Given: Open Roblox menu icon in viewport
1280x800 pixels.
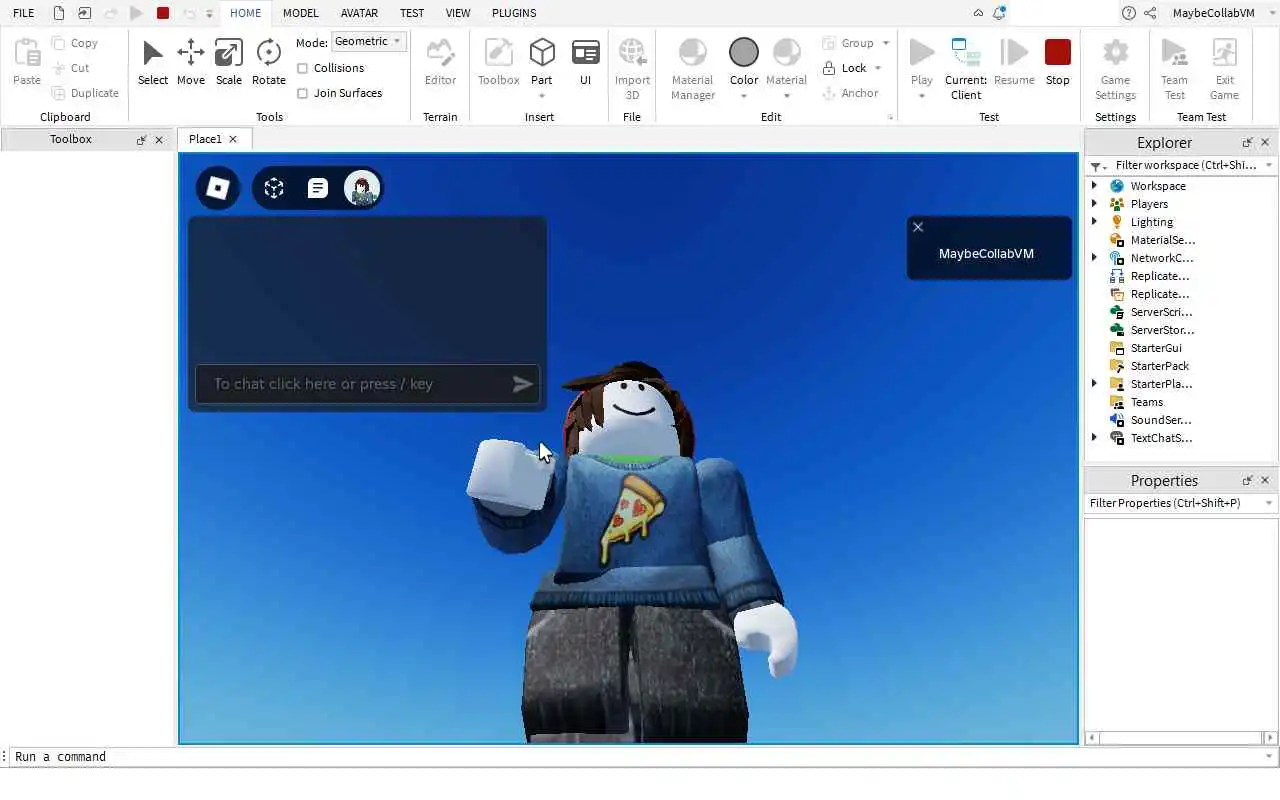Looking at the screenshot, I should [x=217, y=188].
